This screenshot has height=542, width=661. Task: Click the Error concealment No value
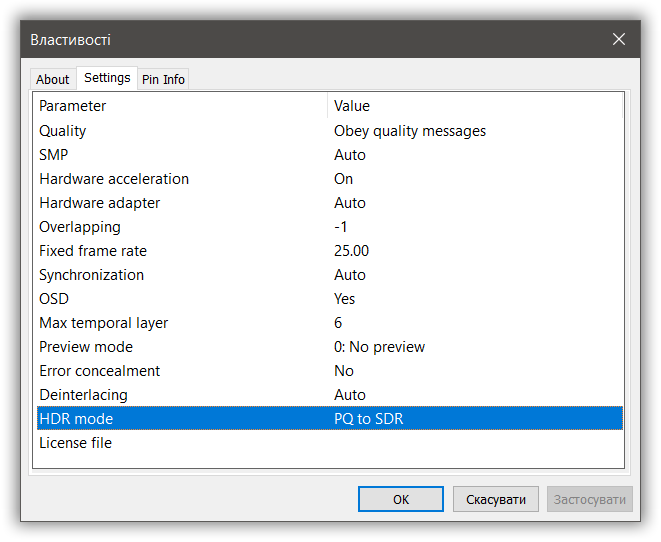(344, 371)
